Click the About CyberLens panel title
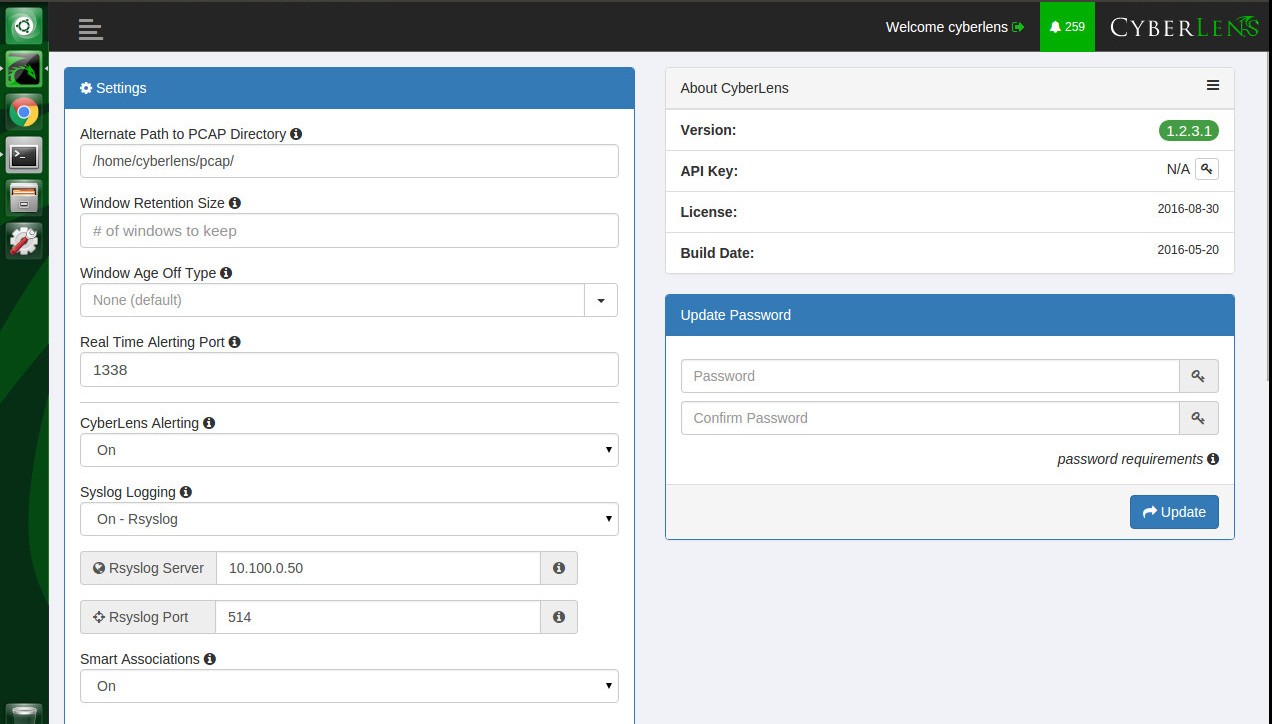Image resolution: width=1272 pixels, height=724 pixels. (x=734, y=88)
